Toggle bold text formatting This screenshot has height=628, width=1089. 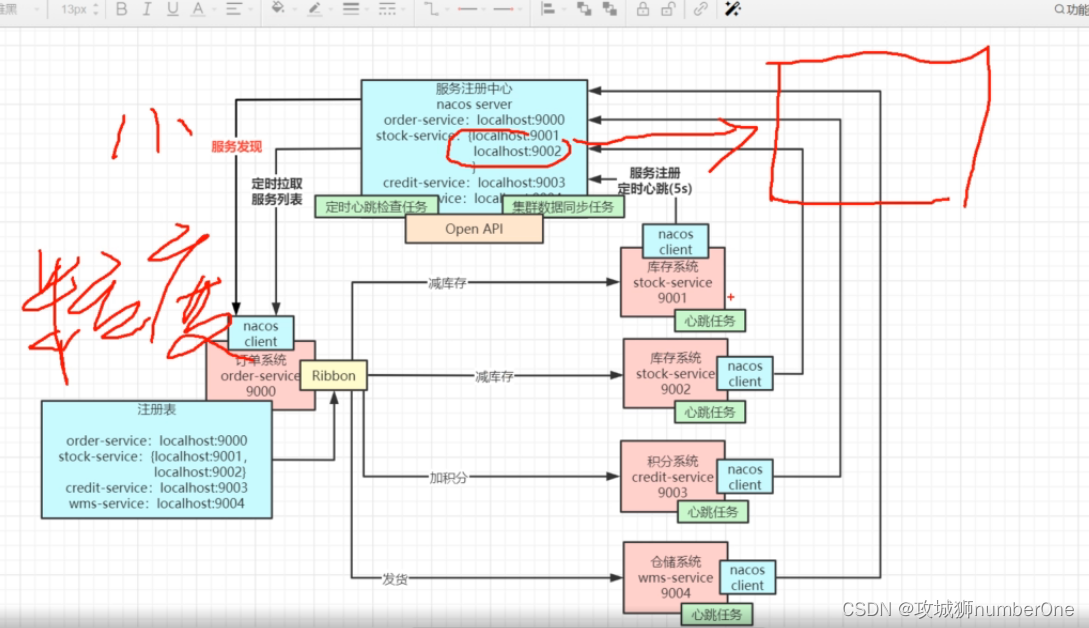point(122,9)
